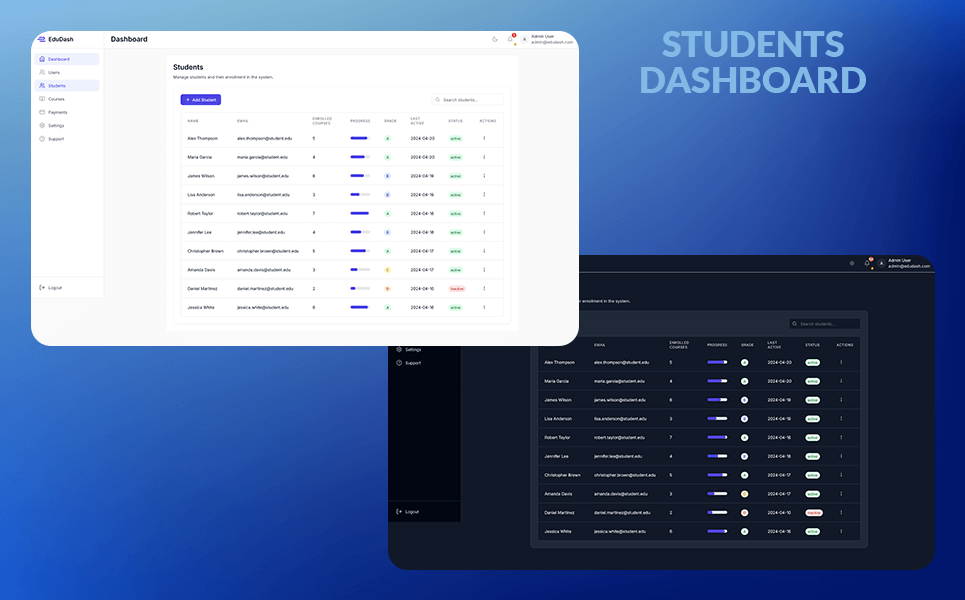
Task: Click the Search students field in light dashboard
Action: click(x=470, y=100)
